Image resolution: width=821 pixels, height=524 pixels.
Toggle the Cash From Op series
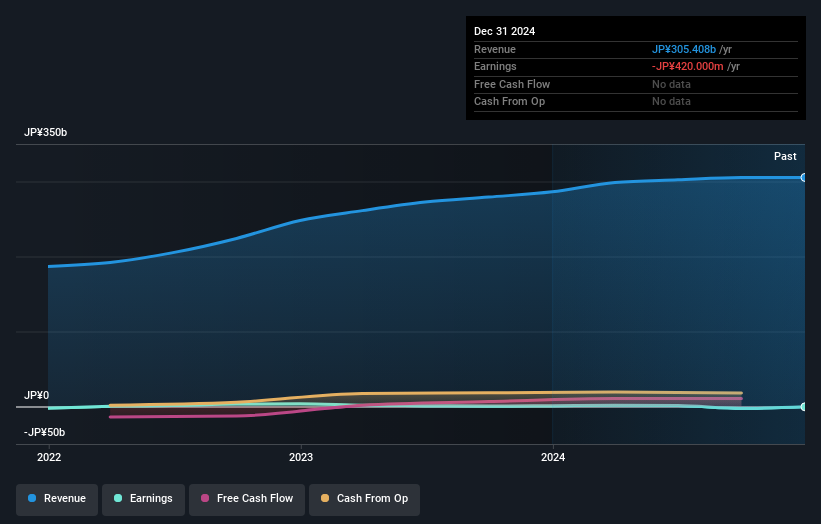point(364,499)
